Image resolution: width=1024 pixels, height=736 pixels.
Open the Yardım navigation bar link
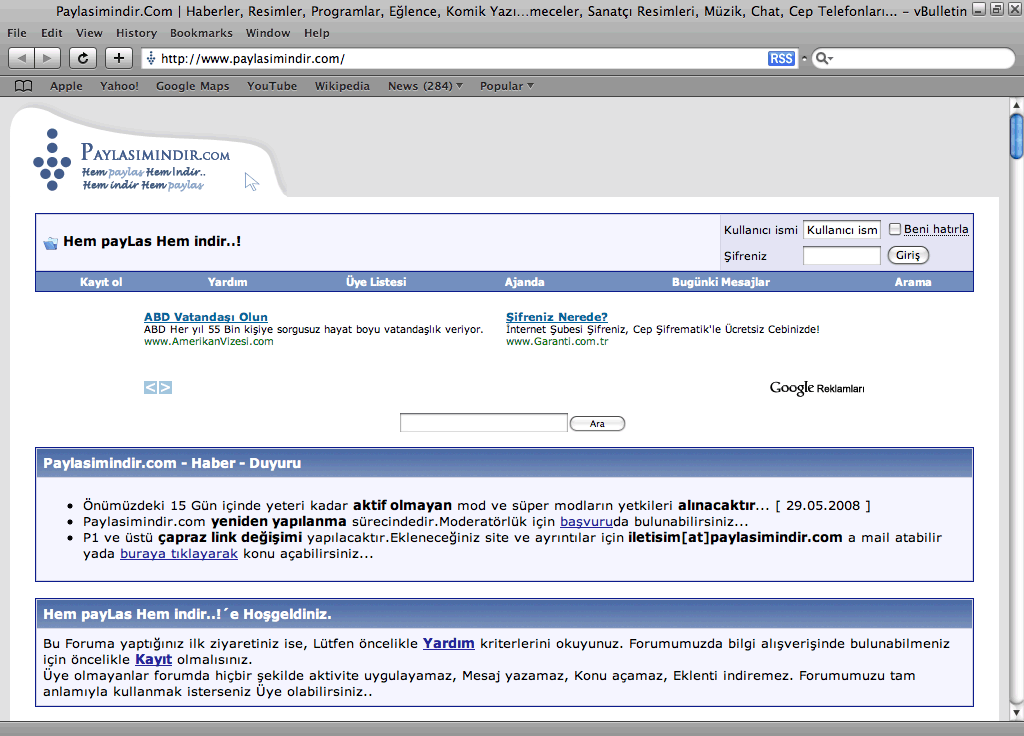coord(227,282)
